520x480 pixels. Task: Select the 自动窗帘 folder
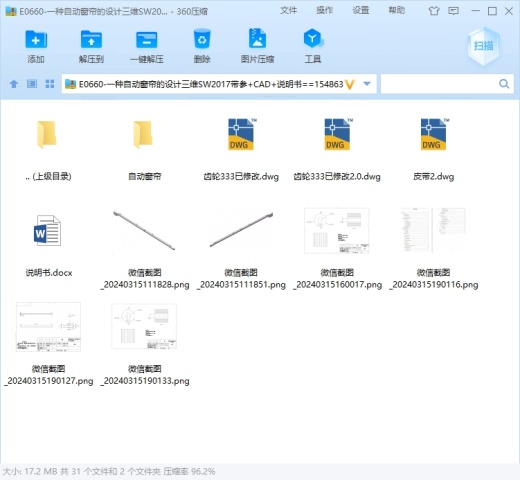coord(143,134)
